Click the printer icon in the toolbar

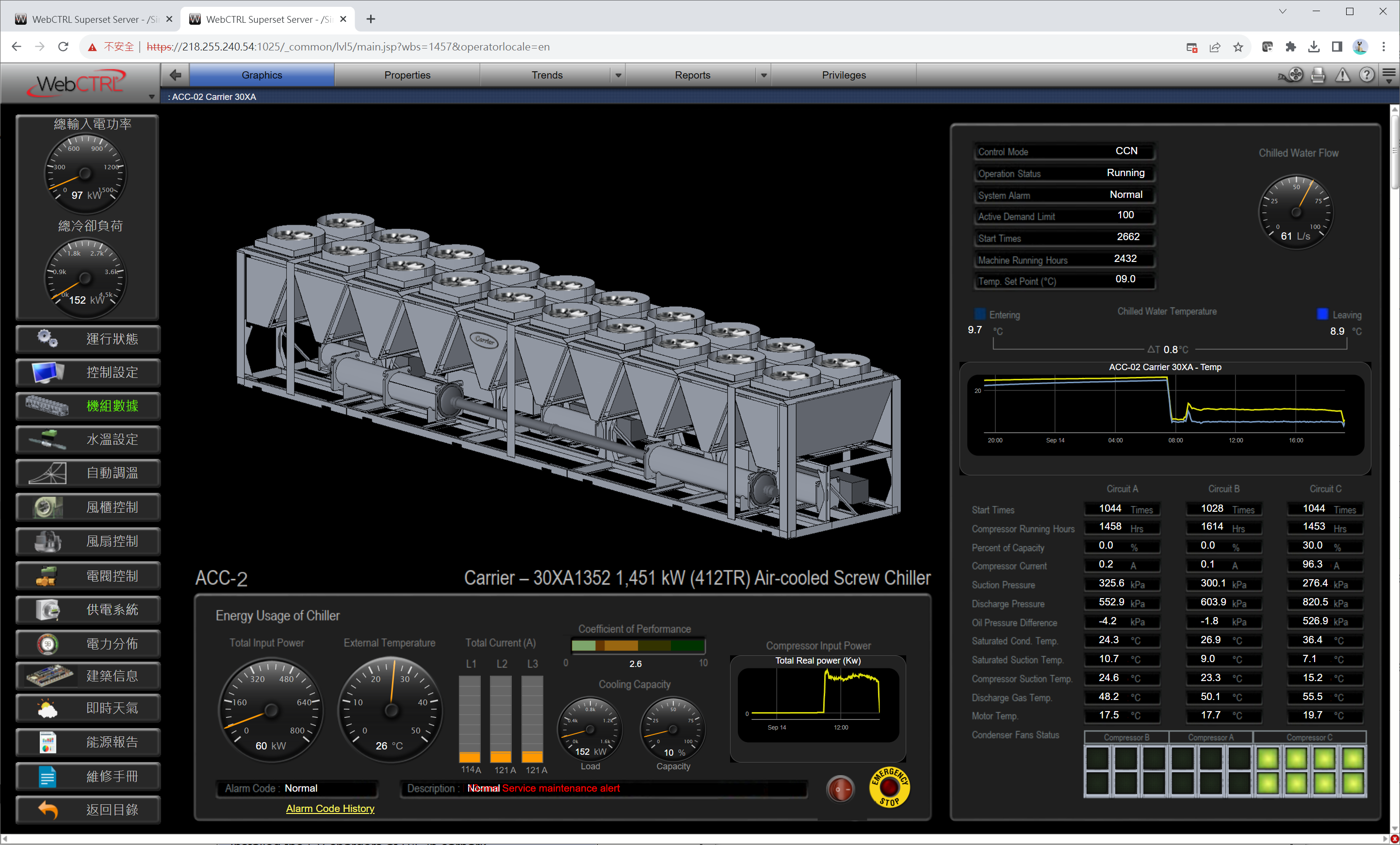pyautogui.click(x=1318, y=74)
